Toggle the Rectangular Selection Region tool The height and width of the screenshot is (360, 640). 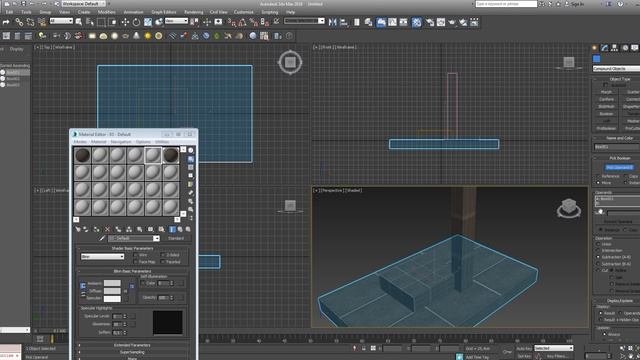(x=101, y=22)
